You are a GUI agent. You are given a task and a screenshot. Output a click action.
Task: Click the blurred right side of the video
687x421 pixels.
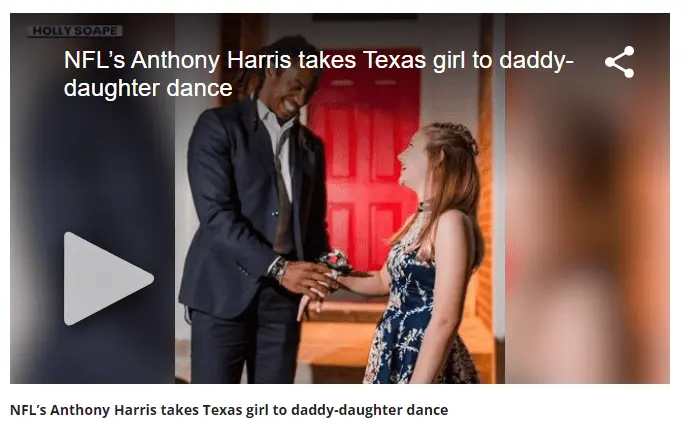pyautogui.click(x=587, y=198)
